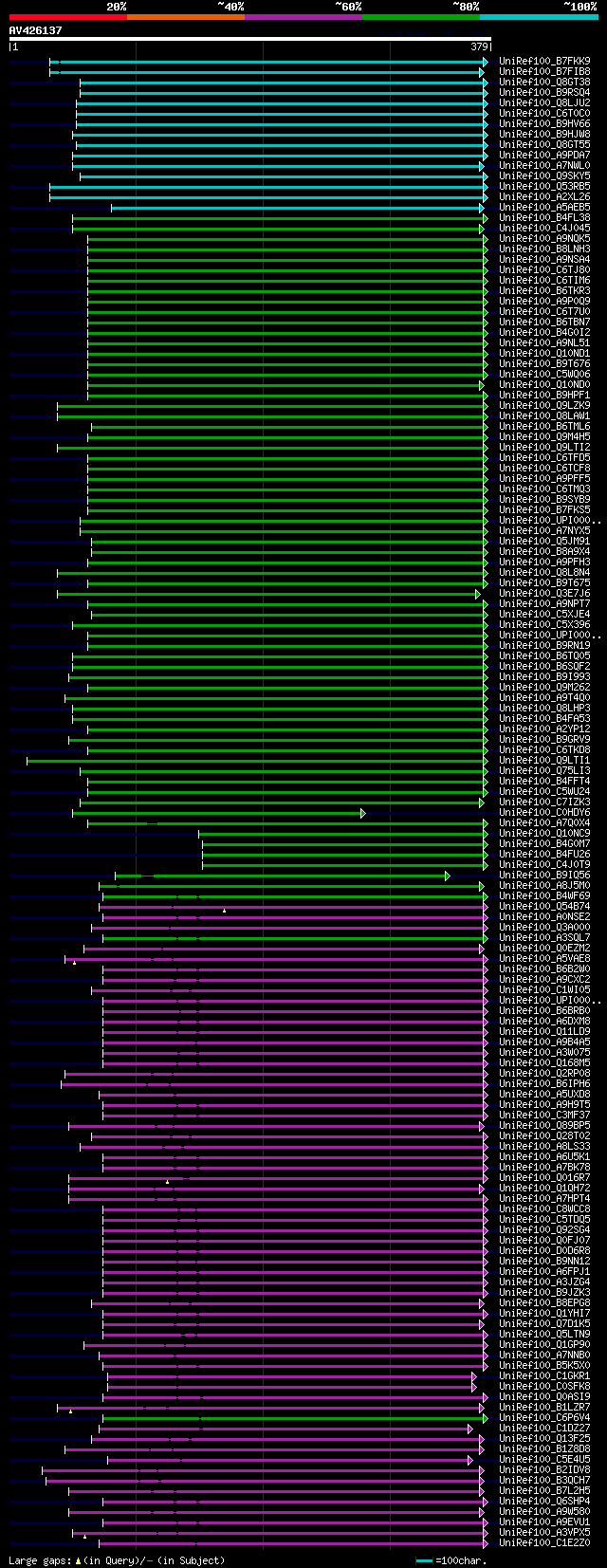Select the UniRef100_Q10ND1 label

tap(544, 354)
